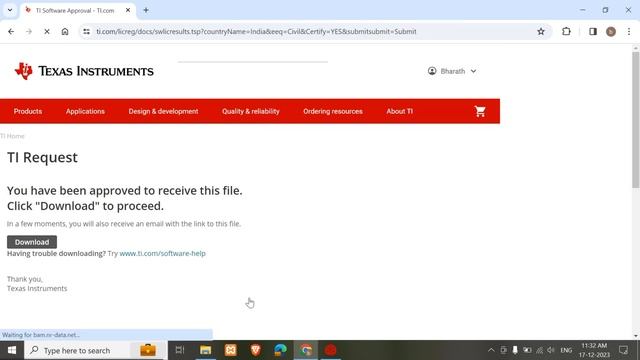The image size is (640, 360).
Task: Open Quality & reliability menu
Action: [x=251, y=111]
